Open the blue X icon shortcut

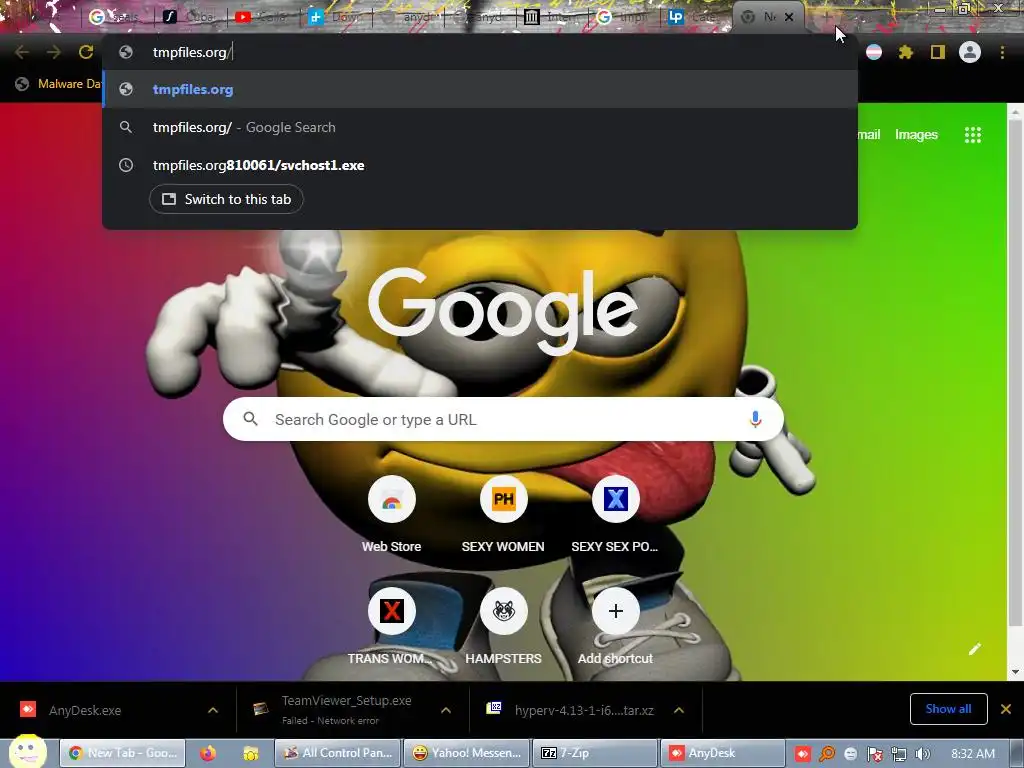[x=615, y=500]
